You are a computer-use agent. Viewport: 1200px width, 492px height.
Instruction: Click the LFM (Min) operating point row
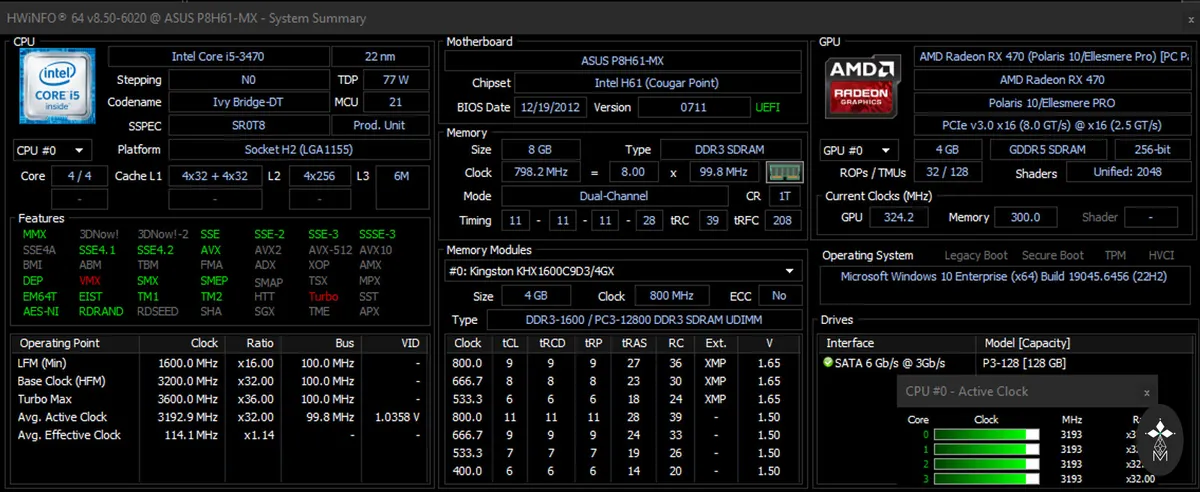(220, 363)
